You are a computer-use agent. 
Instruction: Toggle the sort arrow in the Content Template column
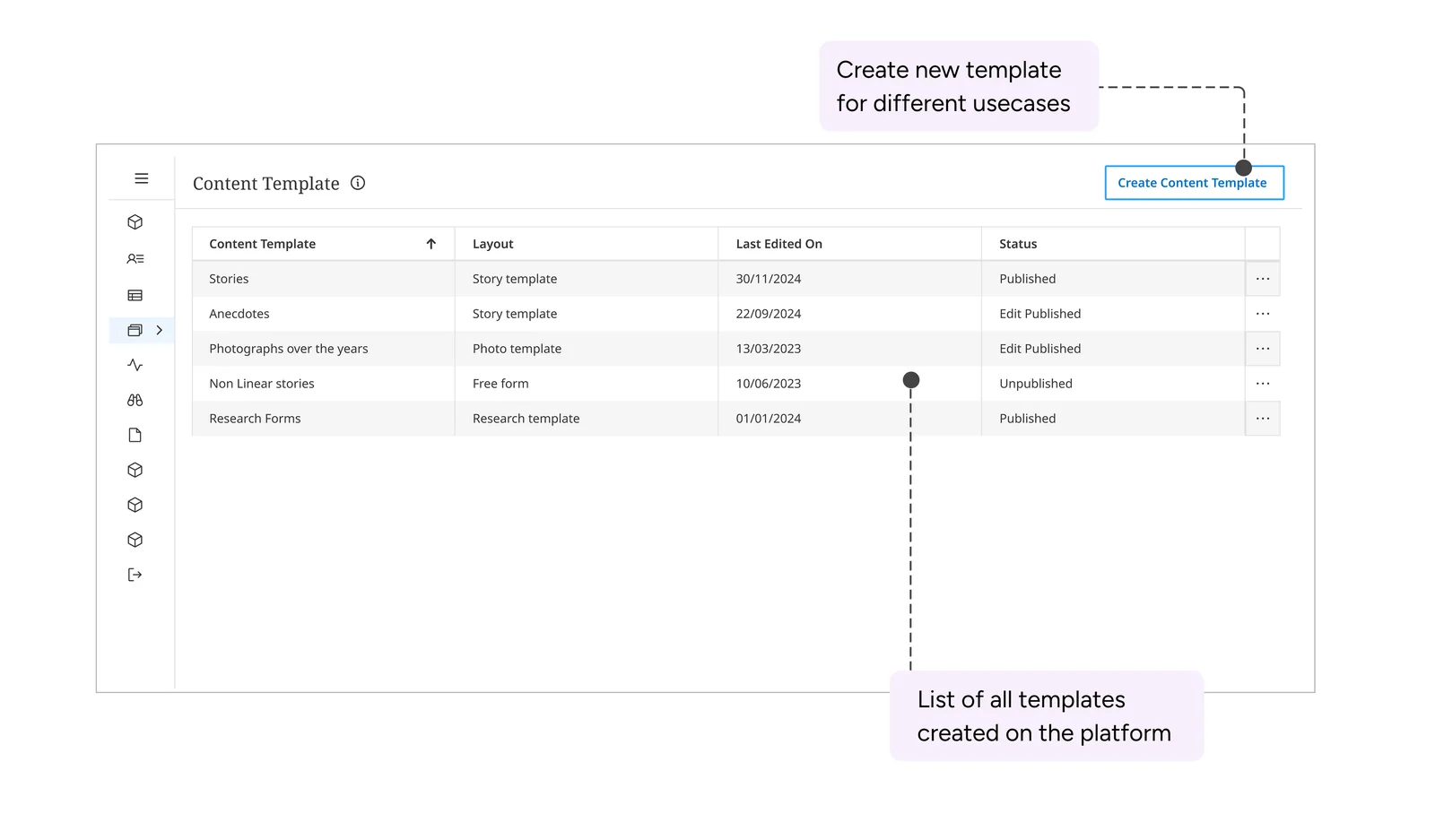point(431,244)
